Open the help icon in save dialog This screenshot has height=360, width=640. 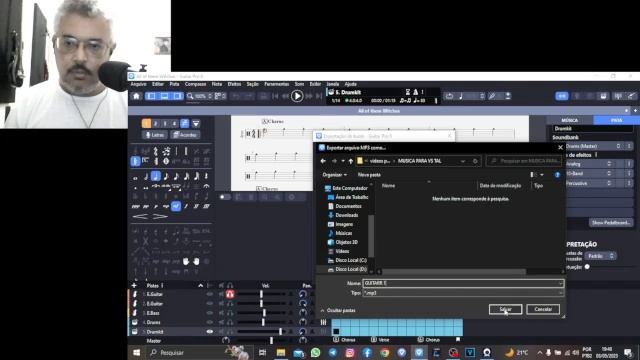(x=557, y=175)
